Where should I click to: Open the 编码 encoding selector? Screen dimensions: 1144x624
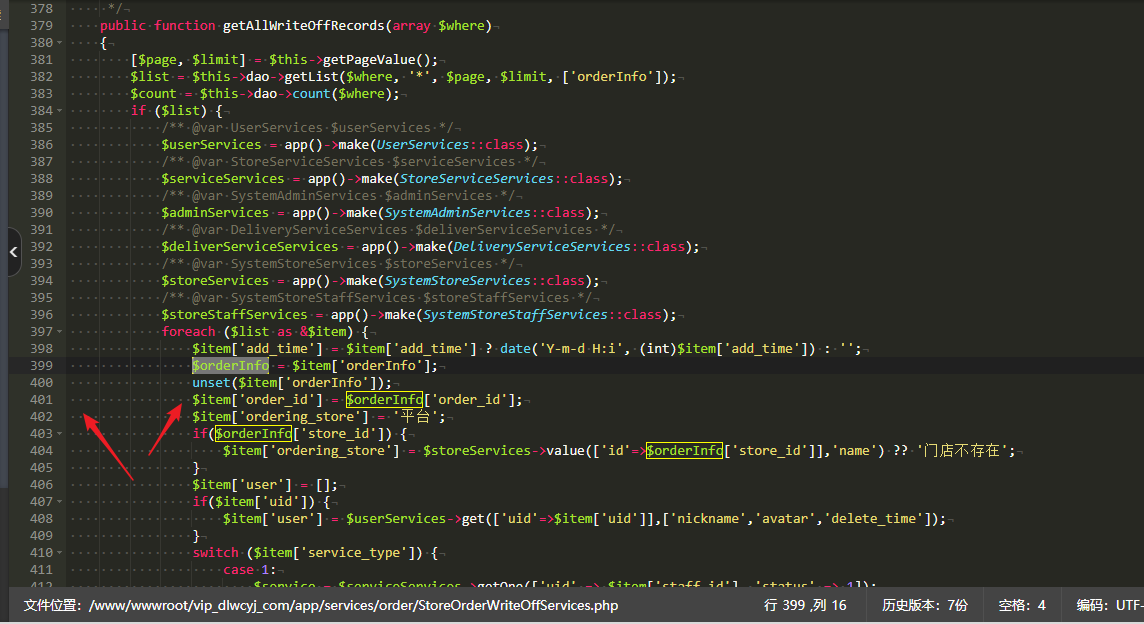pyautogui.click(x=1108, y=605)
